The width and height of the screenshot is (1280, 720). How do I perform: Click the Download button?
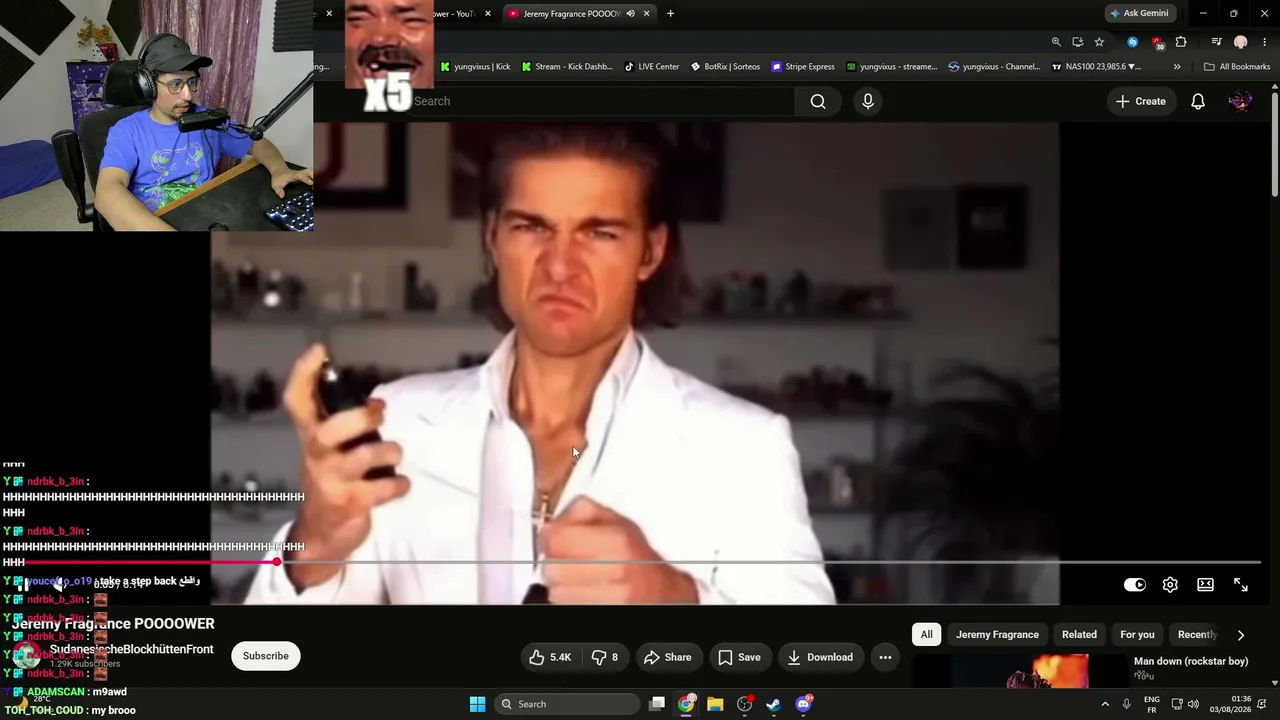click(820, 657)
